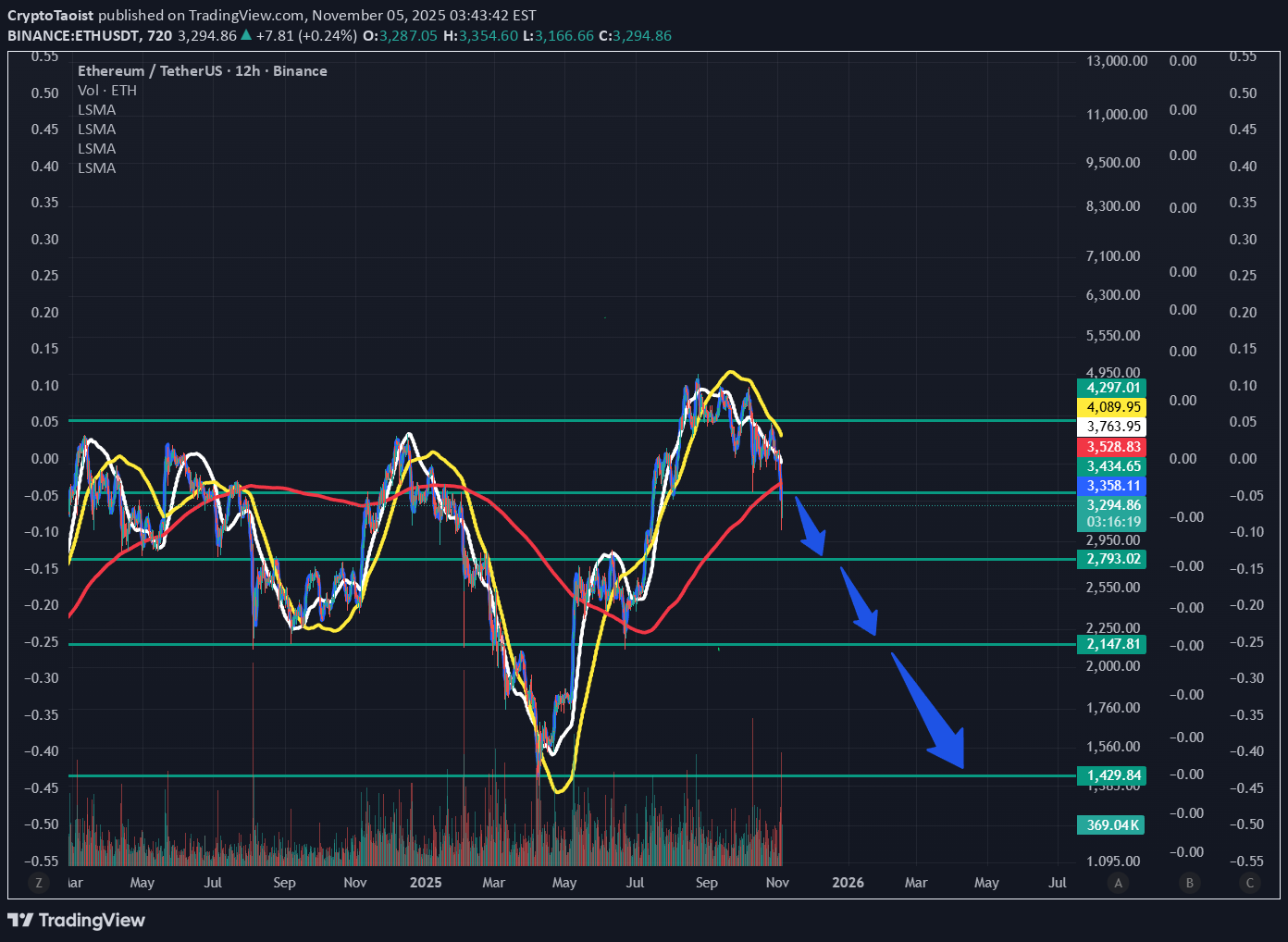The width and height of the screenshot is (1288, 942).
Task: Click the 2,793.02 horizontal line label
Action: coord(1112,559)
